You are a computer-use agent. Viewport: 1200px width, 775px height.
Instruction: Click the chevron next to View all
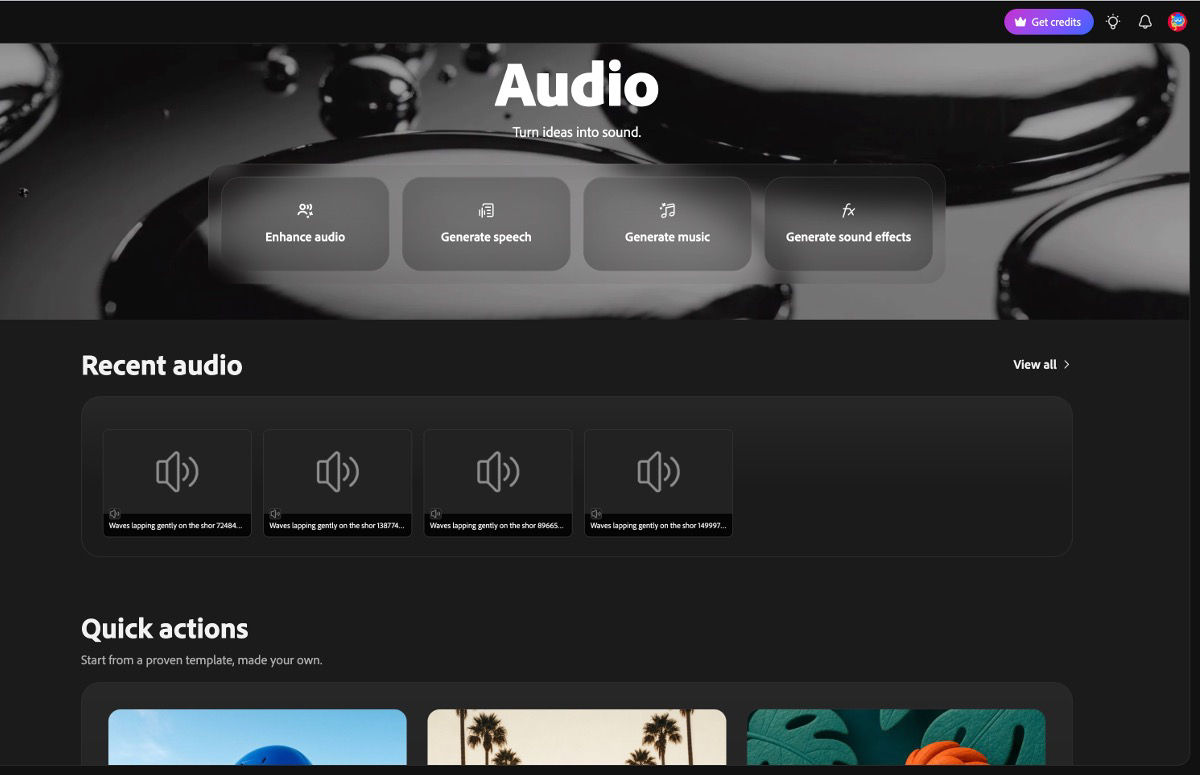point(1066,365)
